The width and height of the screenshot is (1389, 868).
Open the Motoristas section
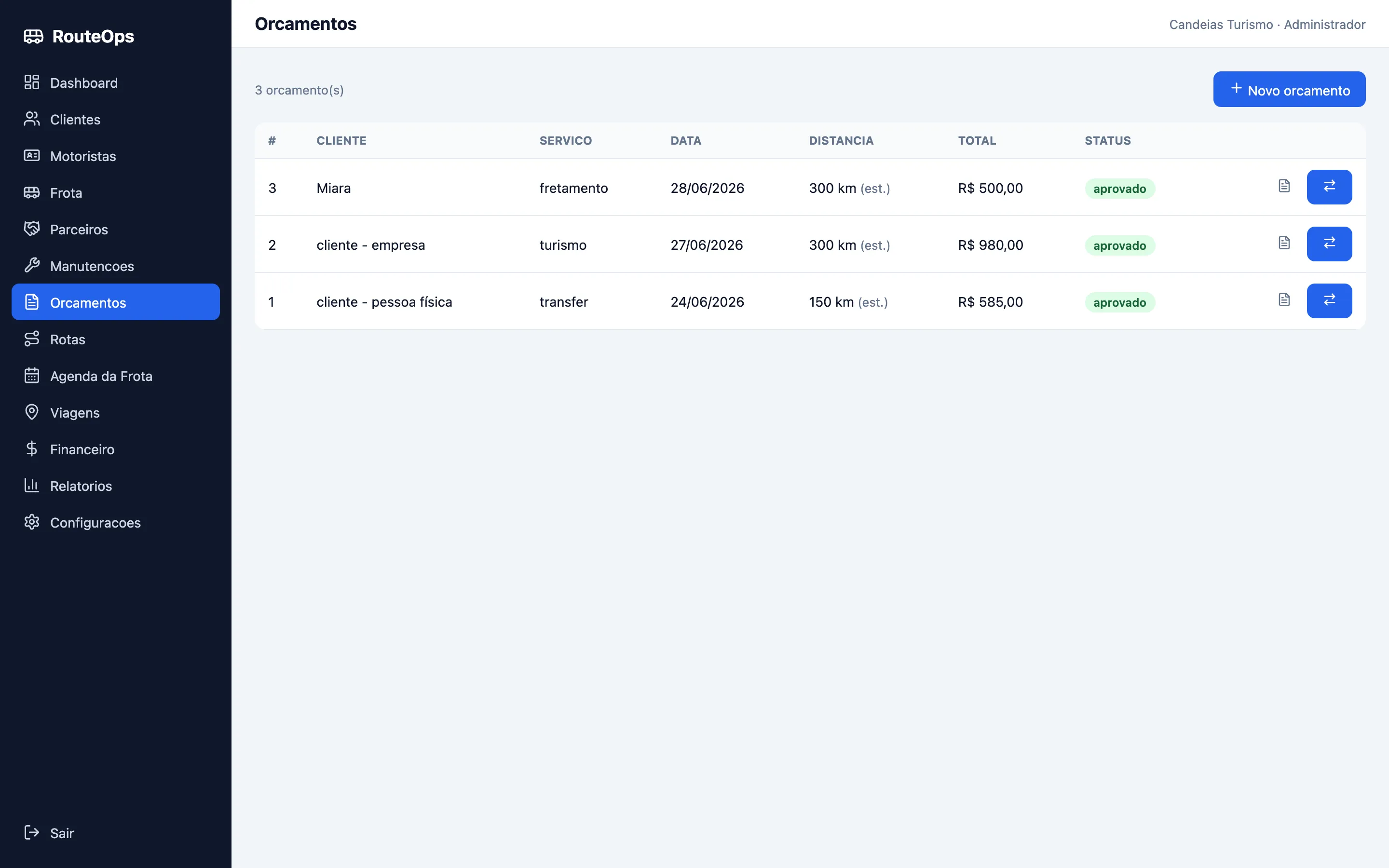[x=115, y=156]
